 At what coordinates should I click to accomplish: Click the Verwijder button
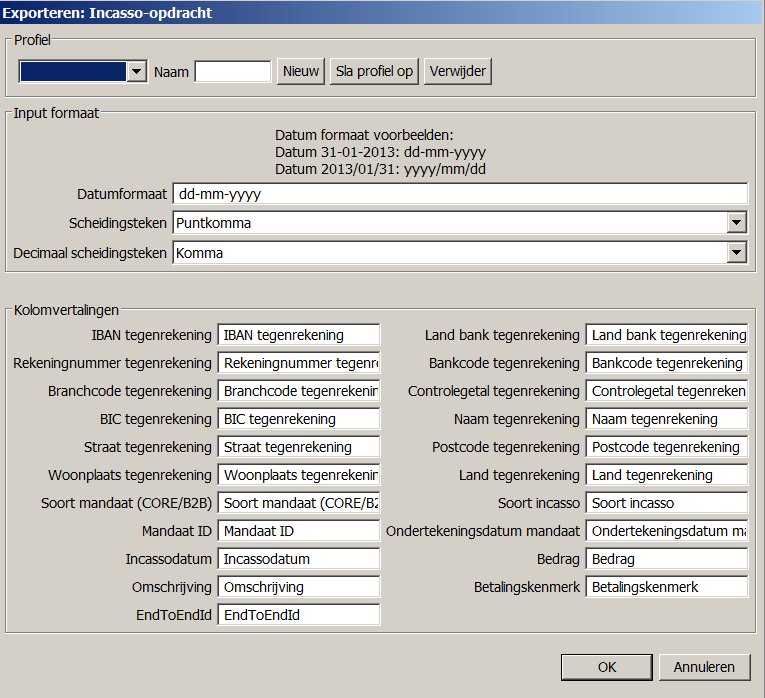pos(458,72)
